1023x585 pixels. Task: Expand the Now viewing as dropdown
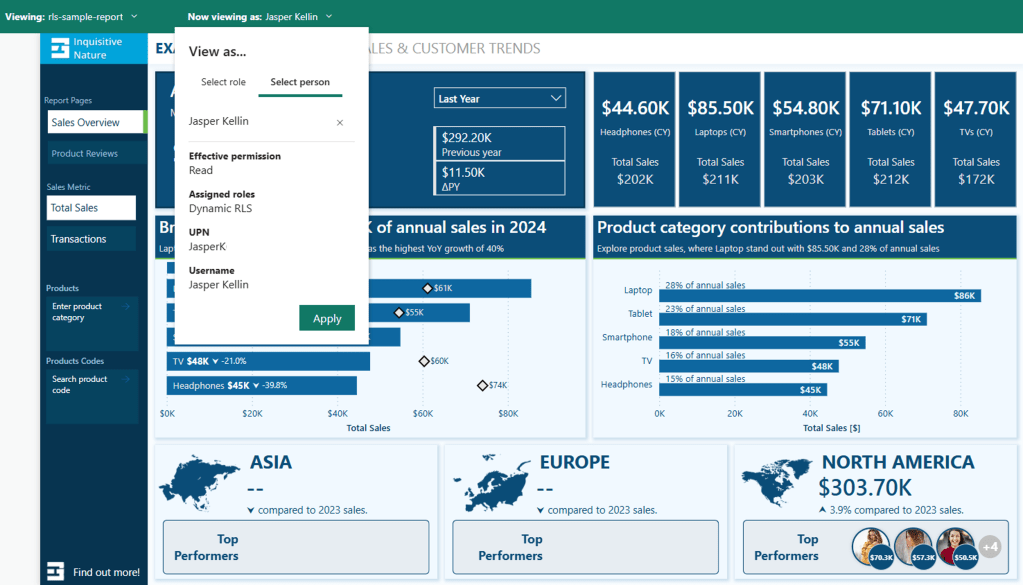pos(329,17)
